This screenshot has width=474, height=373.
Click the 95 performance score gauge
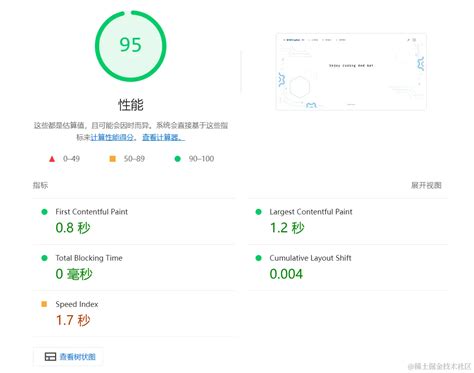click(131, 46)
